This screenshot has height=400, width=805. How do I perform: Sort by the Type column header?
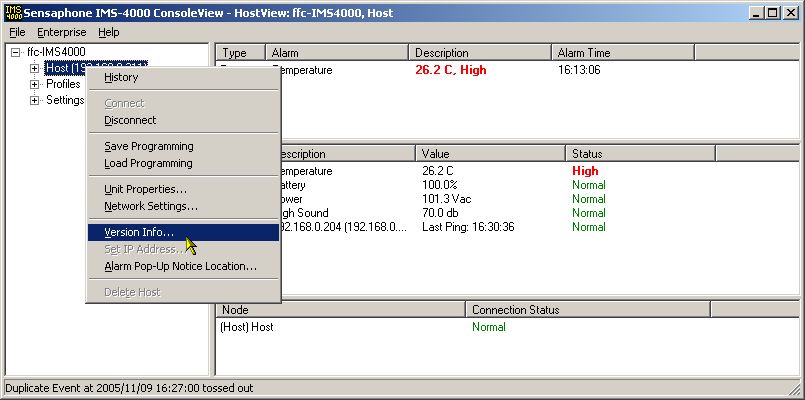(240, 53)
